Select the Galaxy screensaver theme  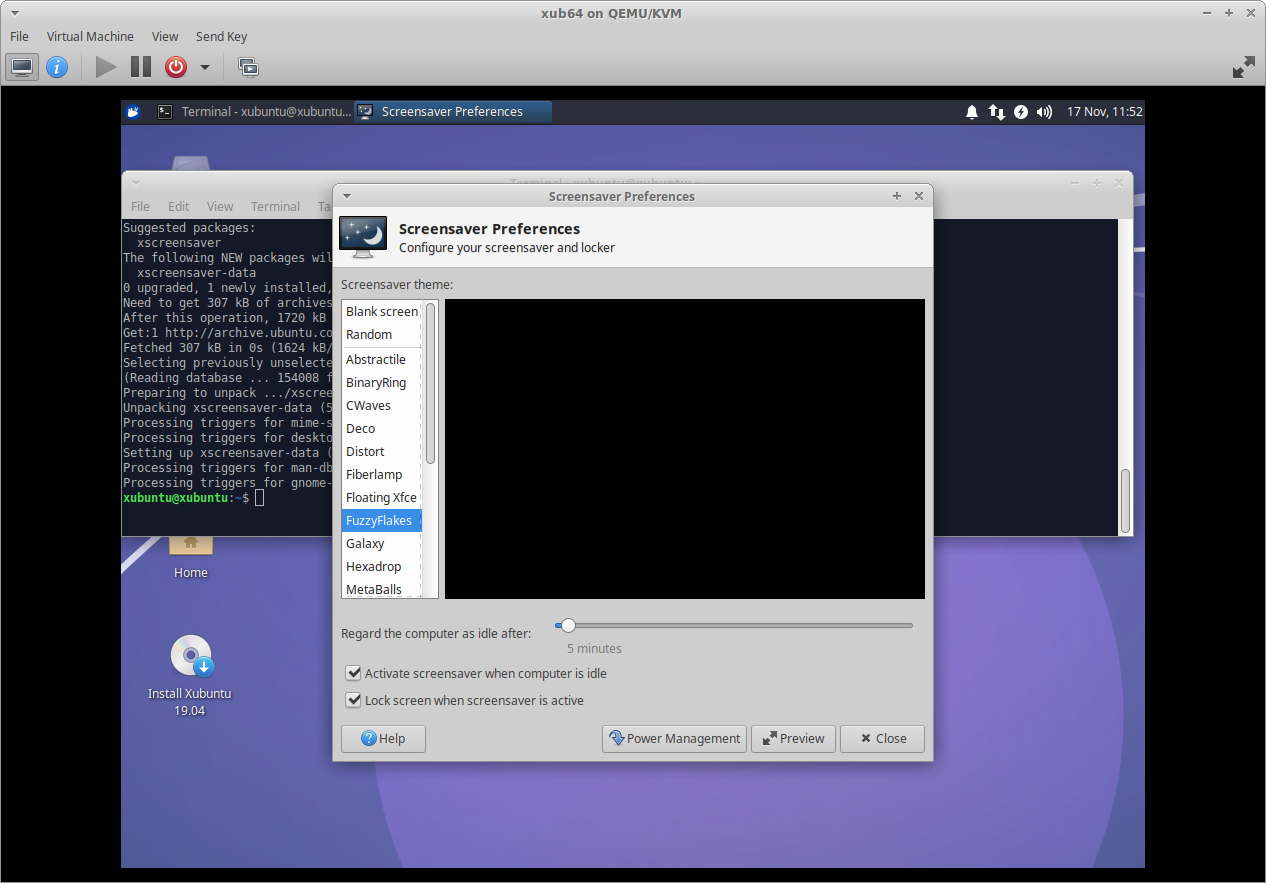coord(365,543)
